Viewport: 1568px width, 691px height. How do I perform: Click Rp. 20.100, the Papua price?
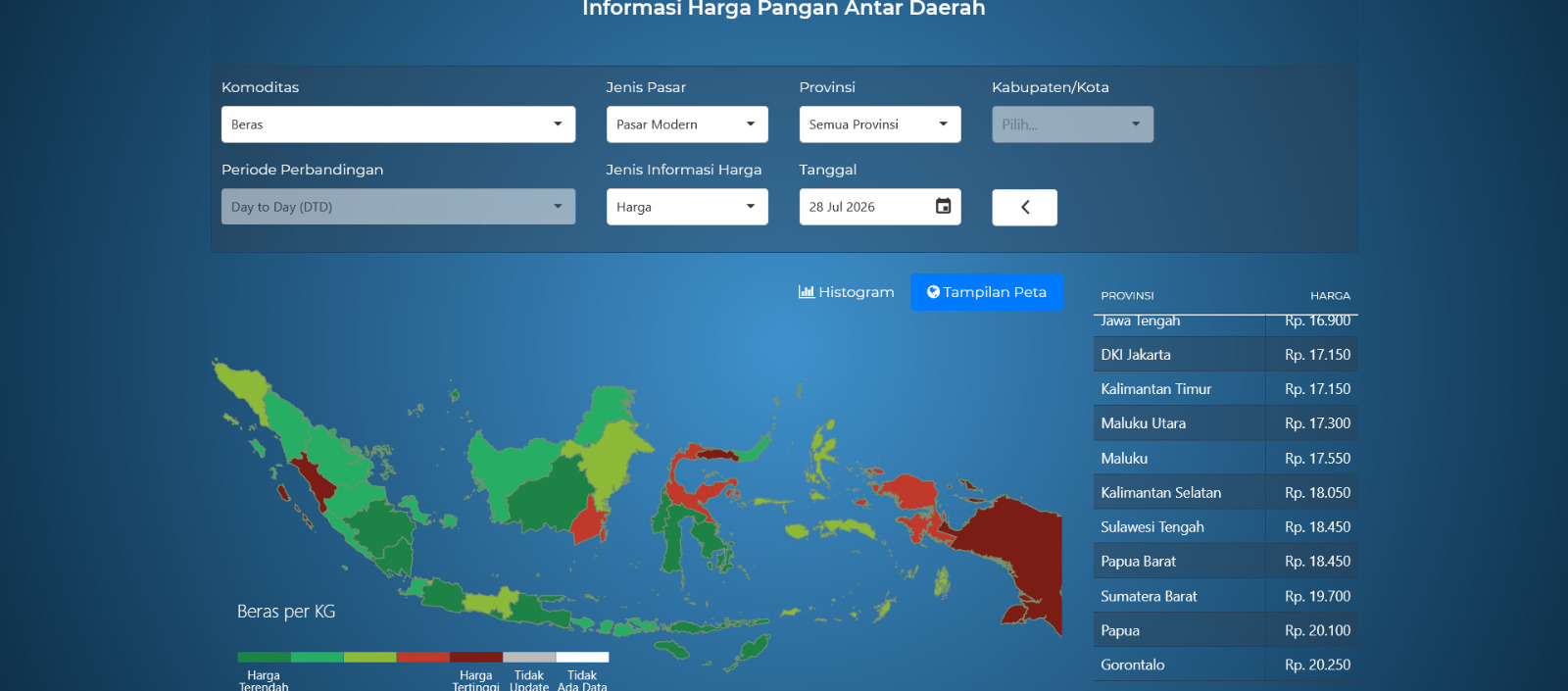[x=1317, y=630]
